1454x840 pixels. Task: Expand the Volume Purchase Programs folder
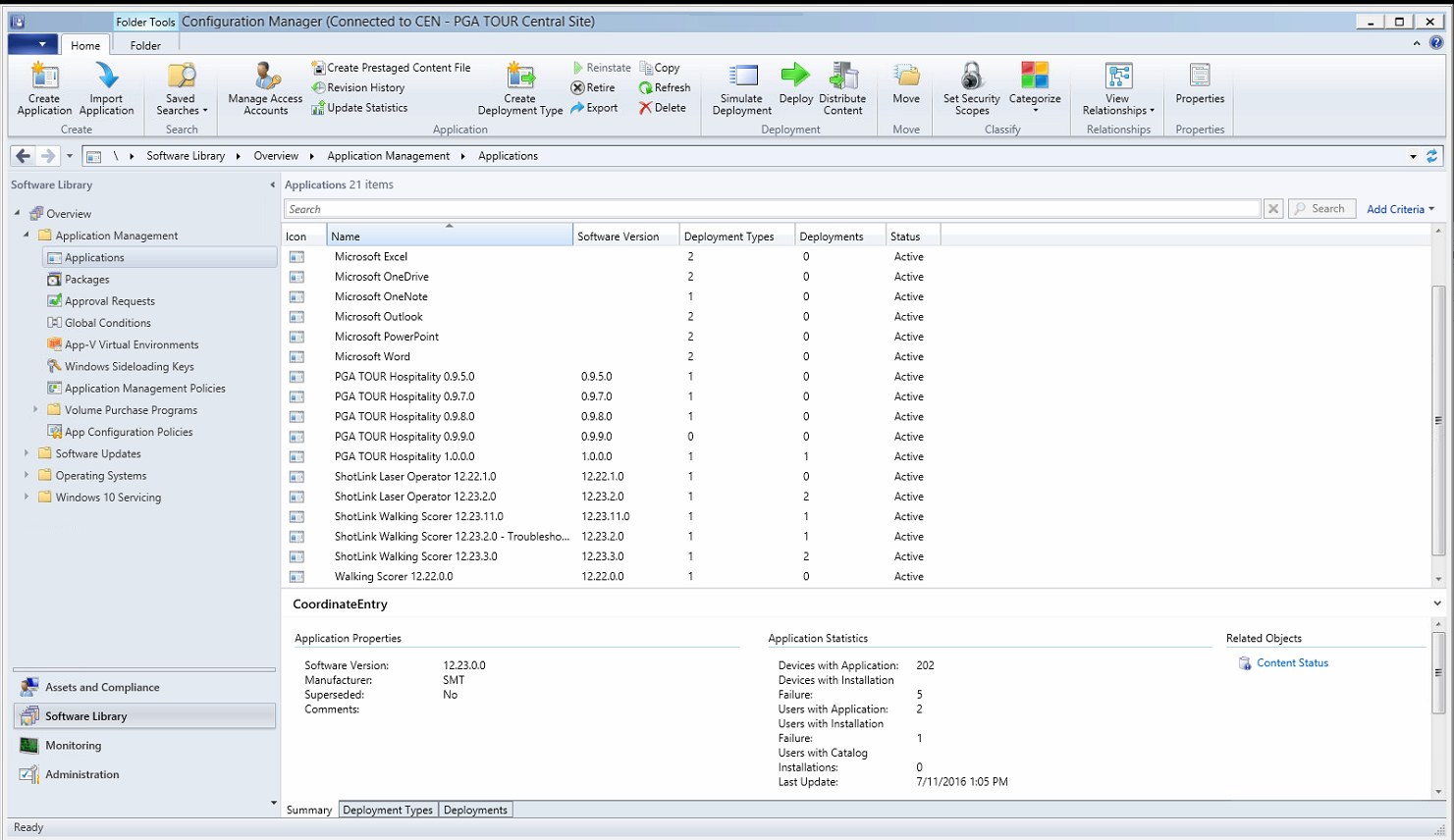36,410
